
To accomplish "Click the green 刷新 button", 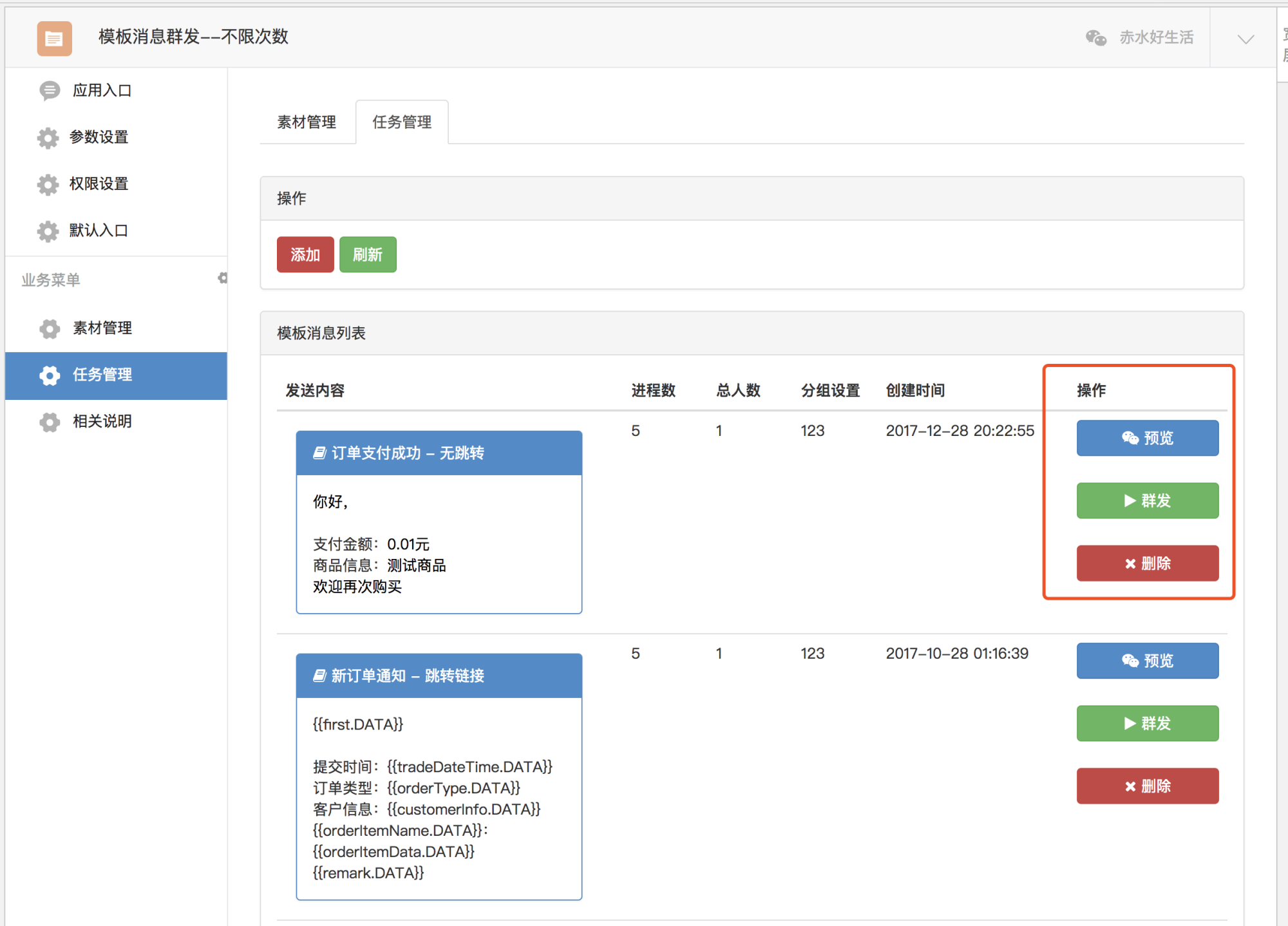I will pyautogui.click(x=368, y=254).
